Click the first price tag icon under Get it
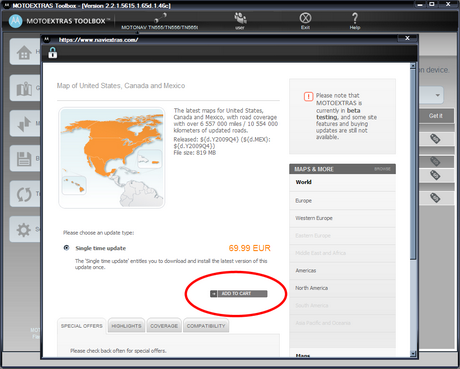Viewport: 460px width, 369px height. 435,139
